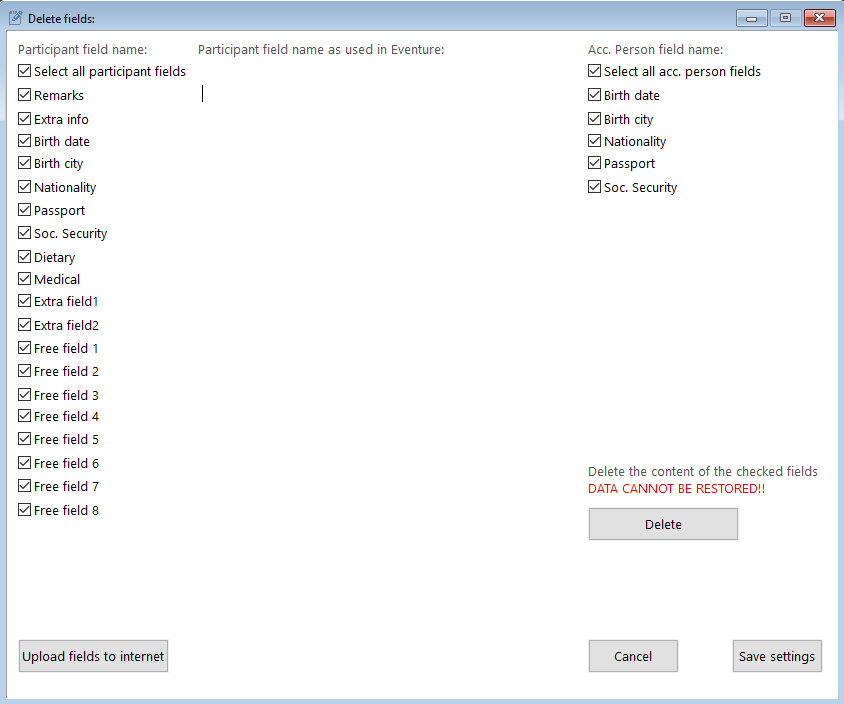Uncheck Select all participant fields checkbox
Image resolution: width=844 pixels, height=704 pixels.
pyautogui.click(x=25, y=72)
